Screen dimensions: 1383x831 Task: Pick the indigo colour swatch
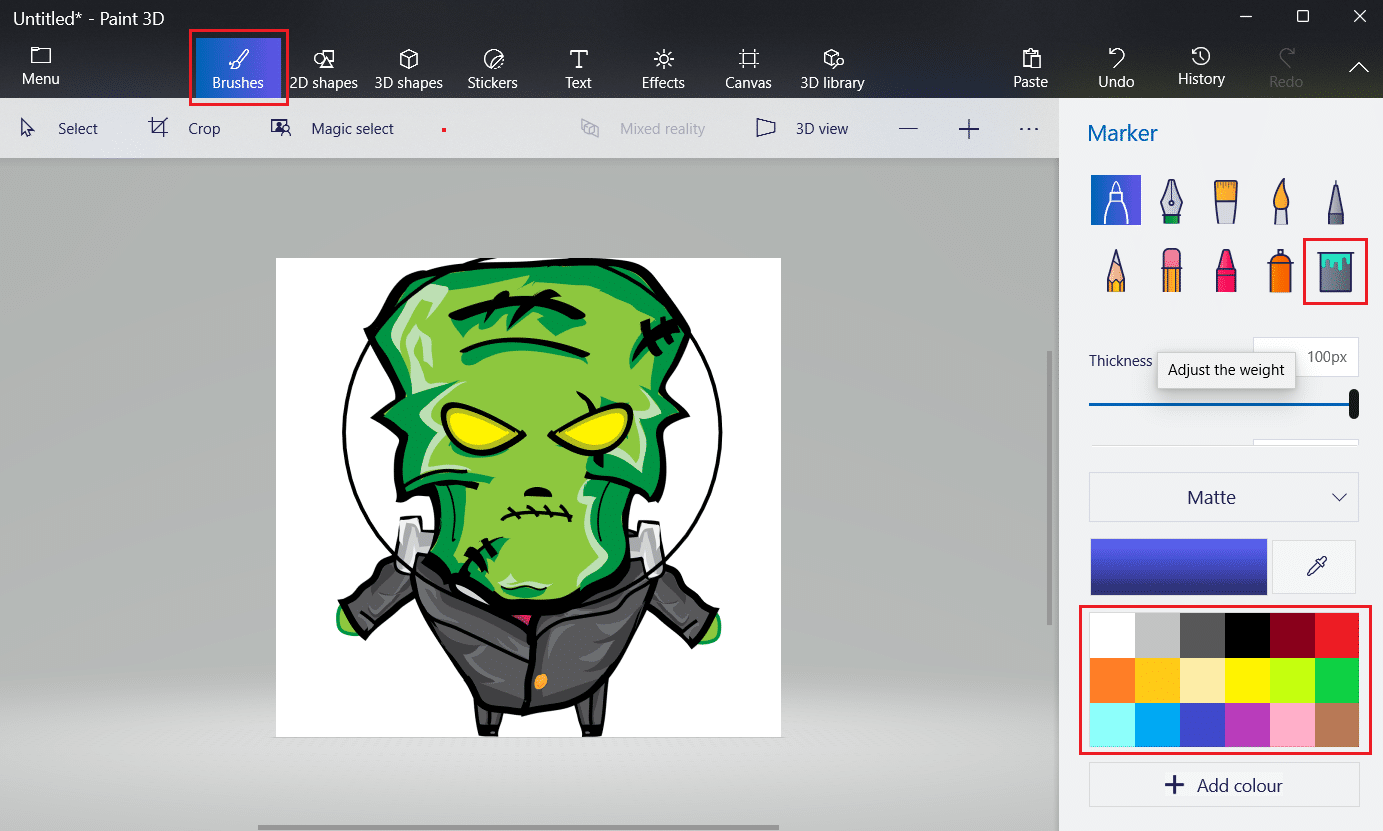pos(1202,725)
